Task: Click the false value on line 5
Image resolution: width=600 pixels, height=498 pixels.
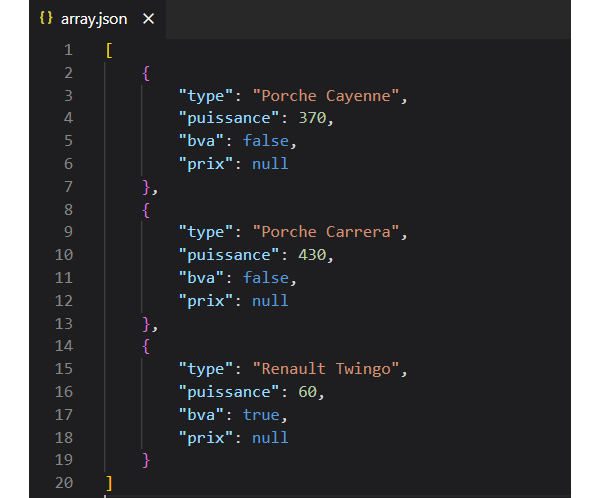Action: click(x=266, y=141)
